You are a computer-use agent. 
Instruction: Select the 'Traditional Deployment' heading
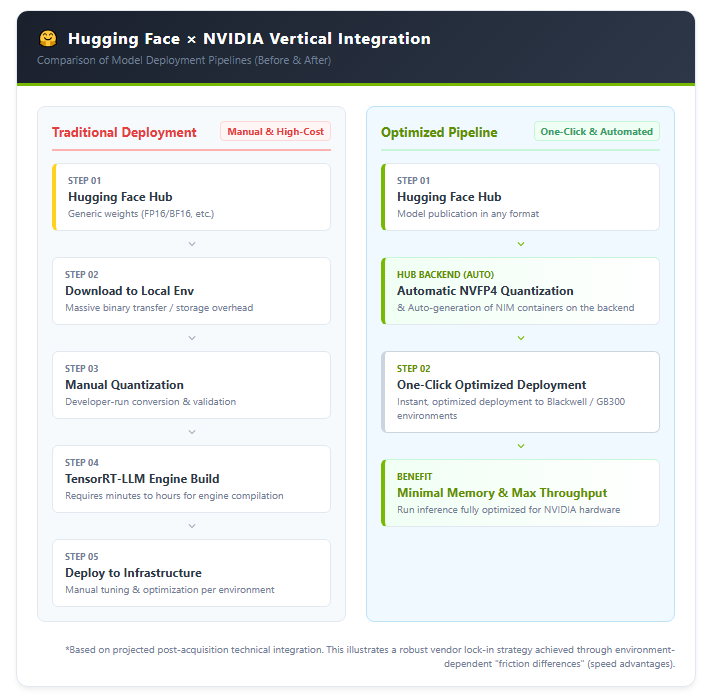coord(124,133)
